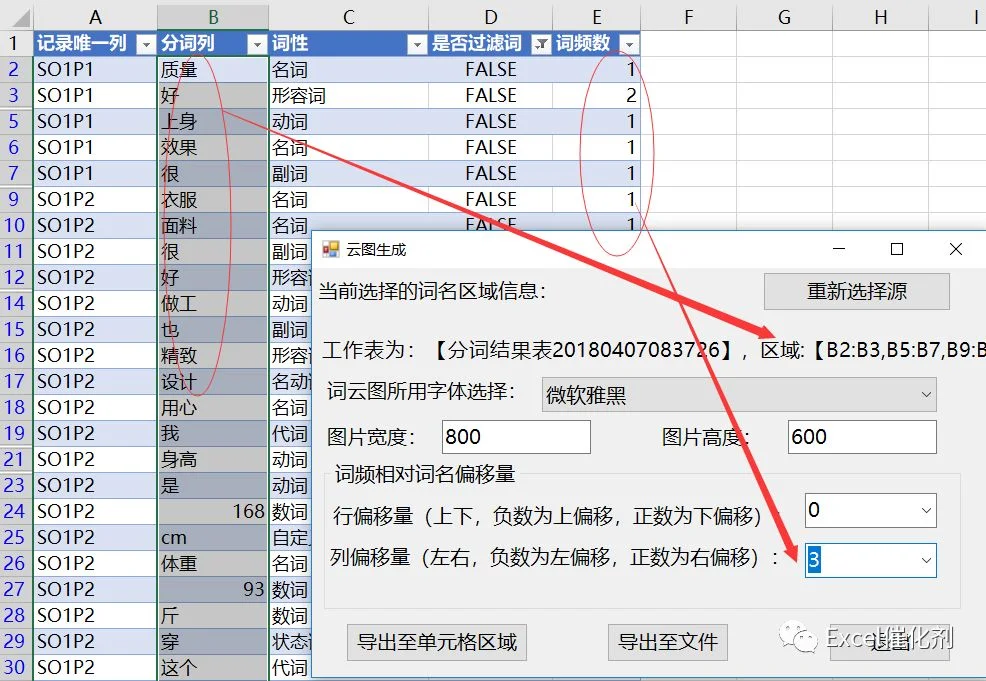Click the 导出至文件 button
This screenshot has height=681, width=986.
coord(668,642)
